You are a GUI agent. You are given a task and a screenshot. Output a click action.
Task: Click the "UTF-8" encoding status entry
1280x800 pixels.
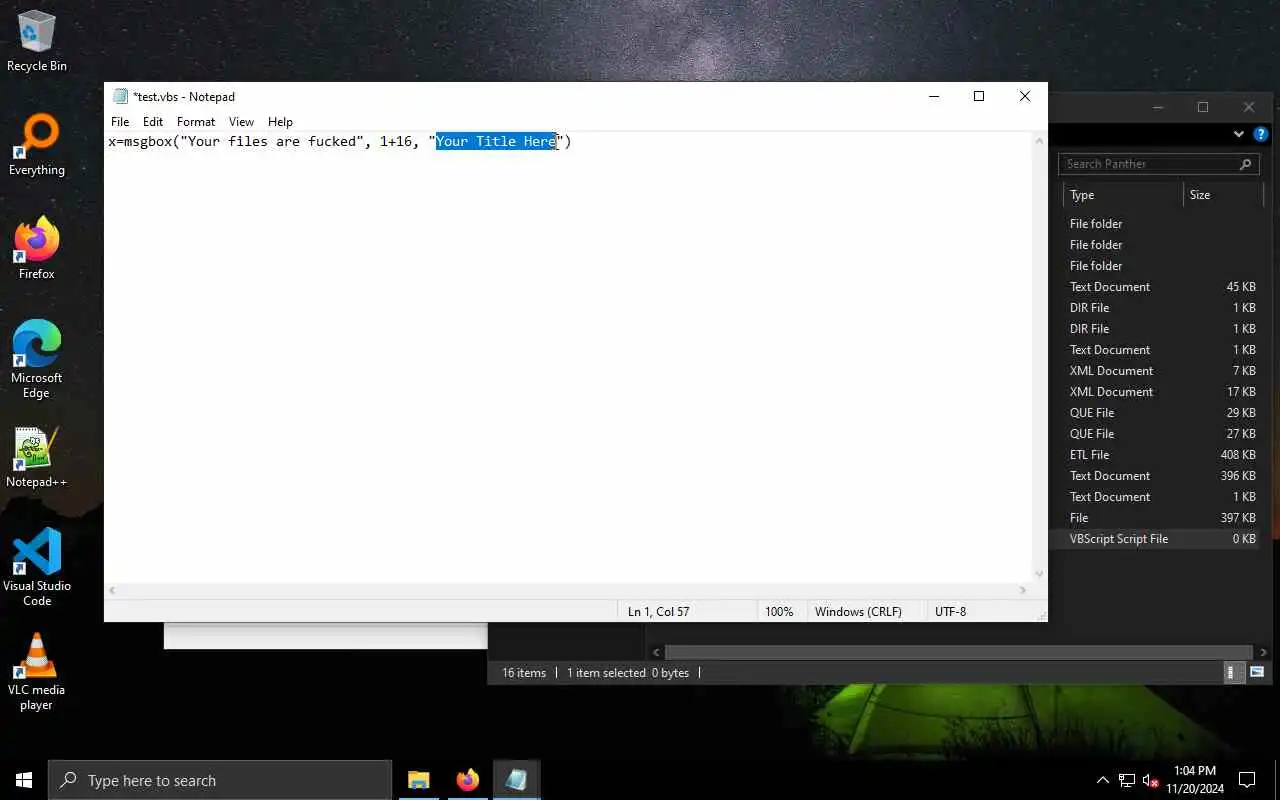pos(950,612)
